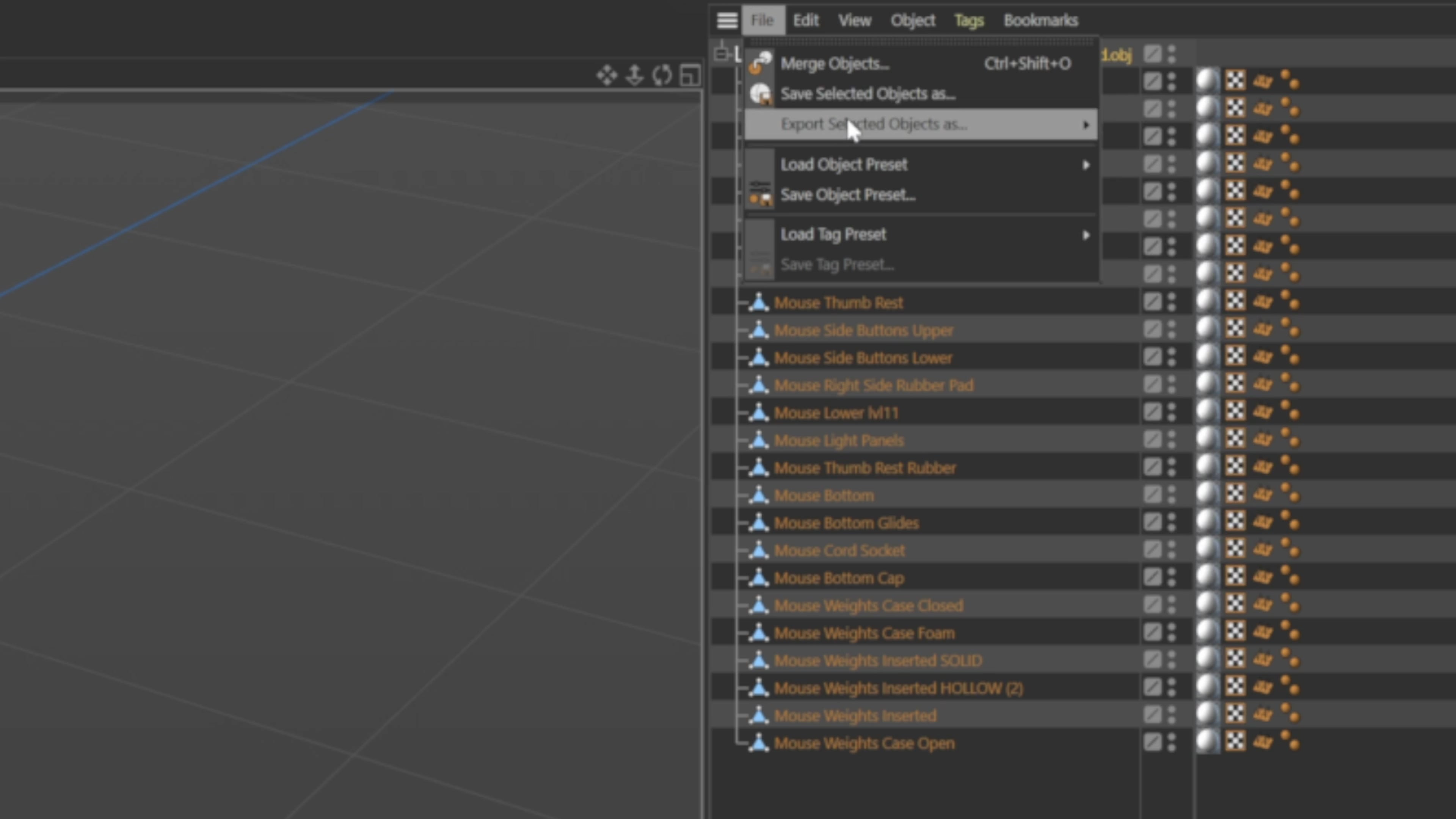Click the Save Object Preset icon
Screen dimensions: 1456x819
pyautogui.click(x=760, y=195)
